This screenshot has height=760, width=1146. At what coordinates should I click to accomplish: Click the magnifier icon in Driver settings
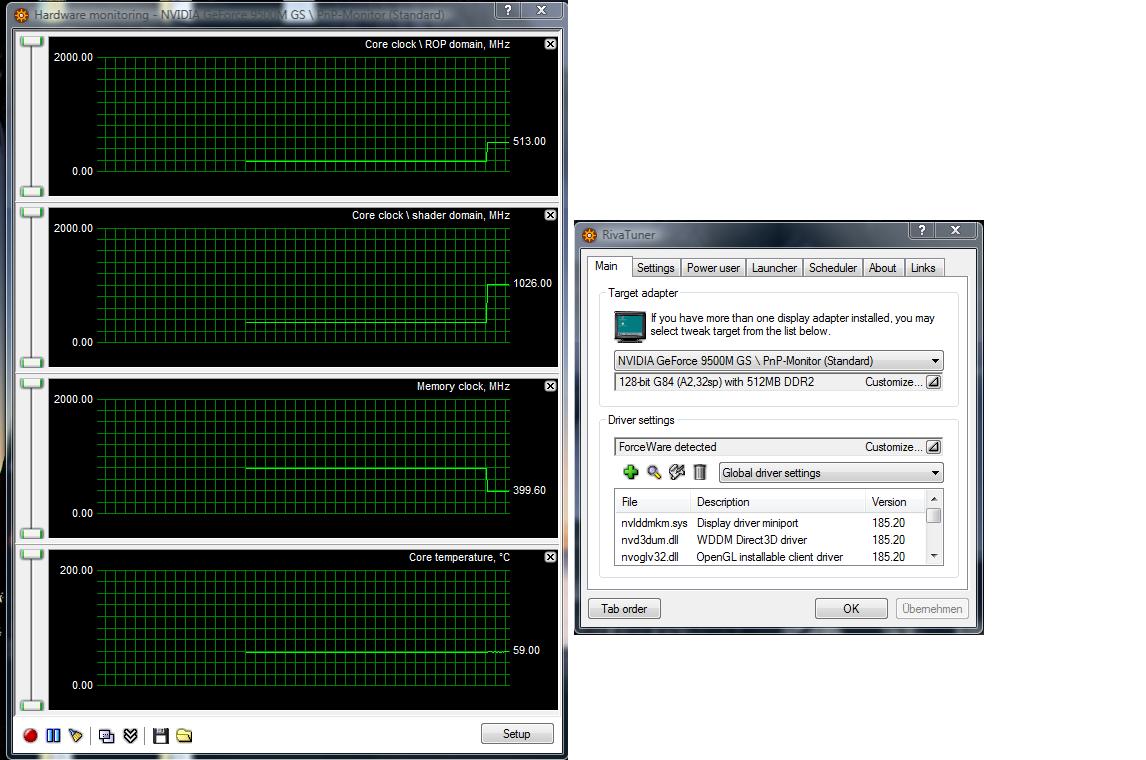654,473
